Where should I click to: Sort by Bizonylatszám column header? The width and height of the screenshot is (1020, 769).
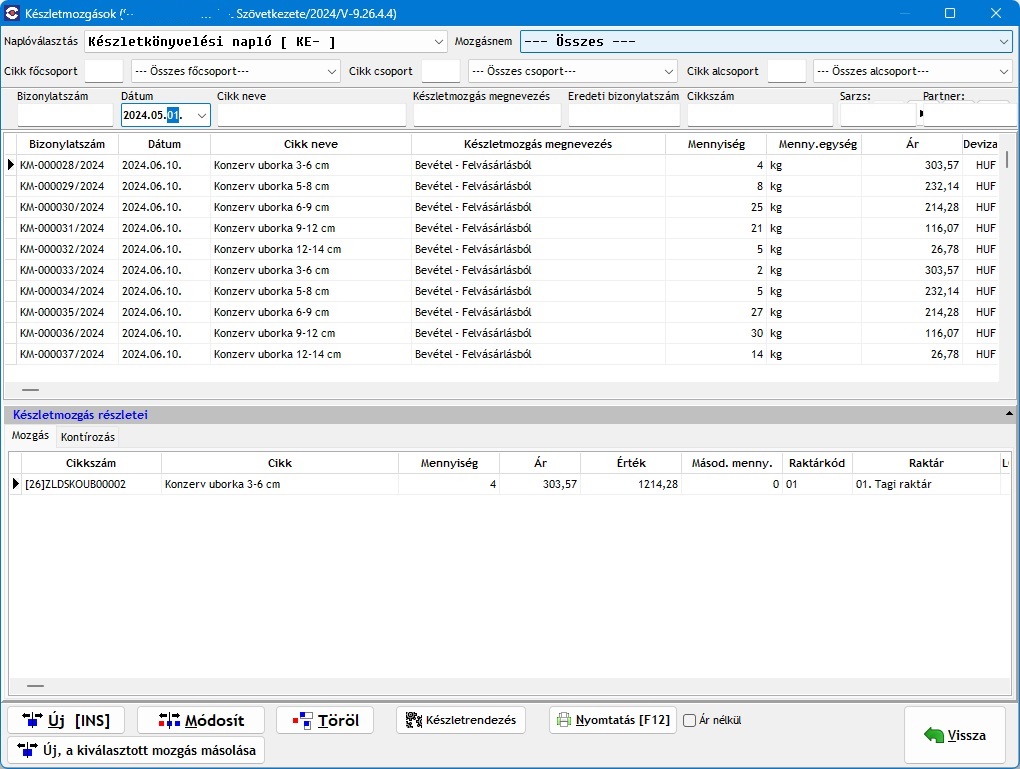click(x=67, y=144)
